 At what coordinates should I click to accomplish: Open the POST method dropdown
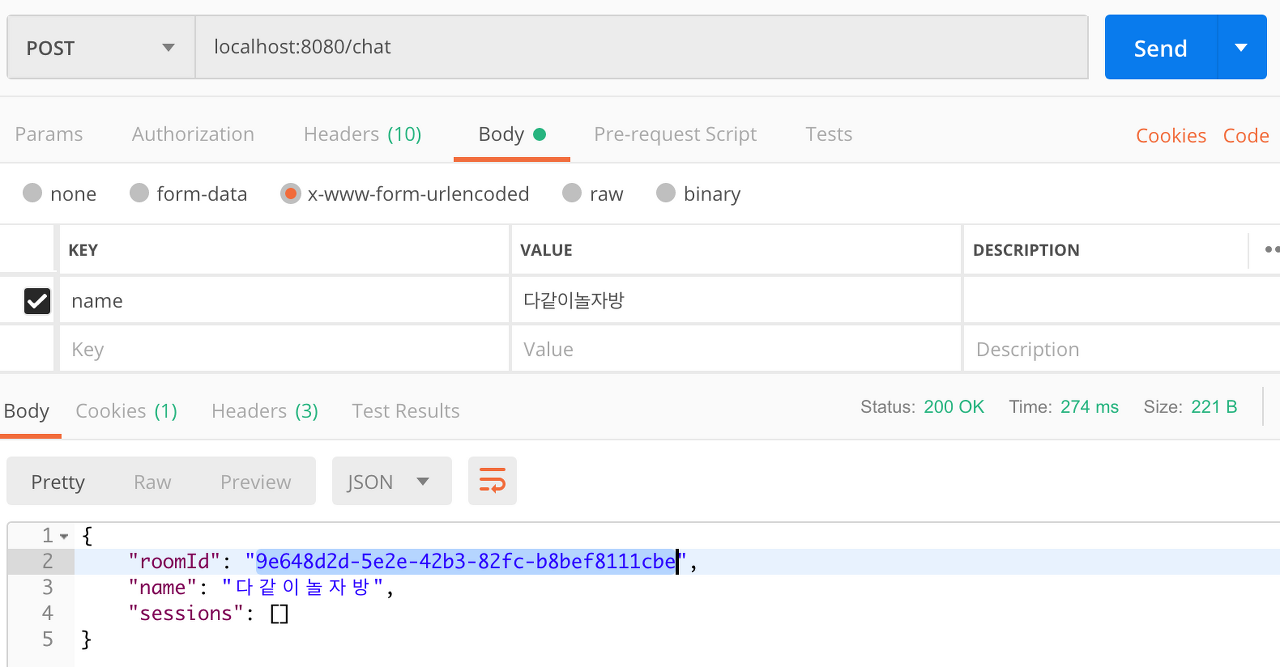(101, 47)
